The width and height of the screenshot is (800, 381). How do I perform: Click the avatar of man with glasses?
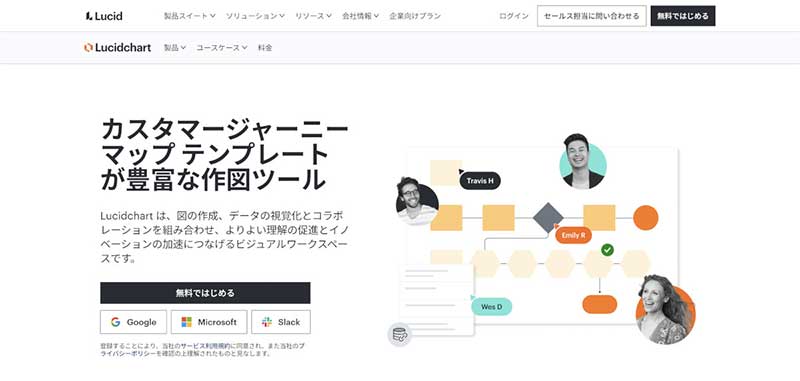click(x=416, y=202)
